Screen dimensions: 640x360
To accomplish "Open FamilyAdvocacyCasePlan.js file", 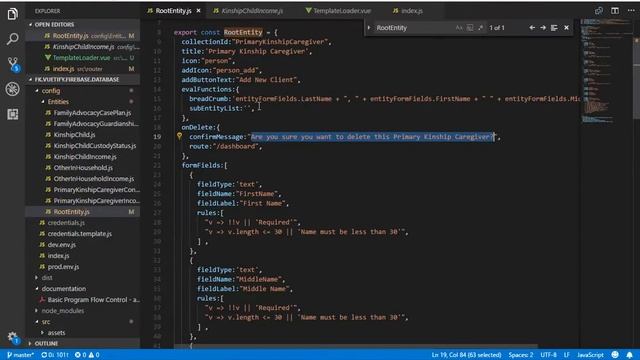I will pos(92,113).
